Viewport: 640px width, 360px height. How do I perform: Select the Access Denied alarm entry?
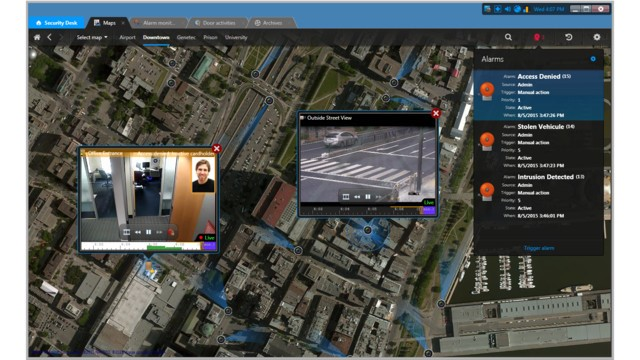[538, 96]
